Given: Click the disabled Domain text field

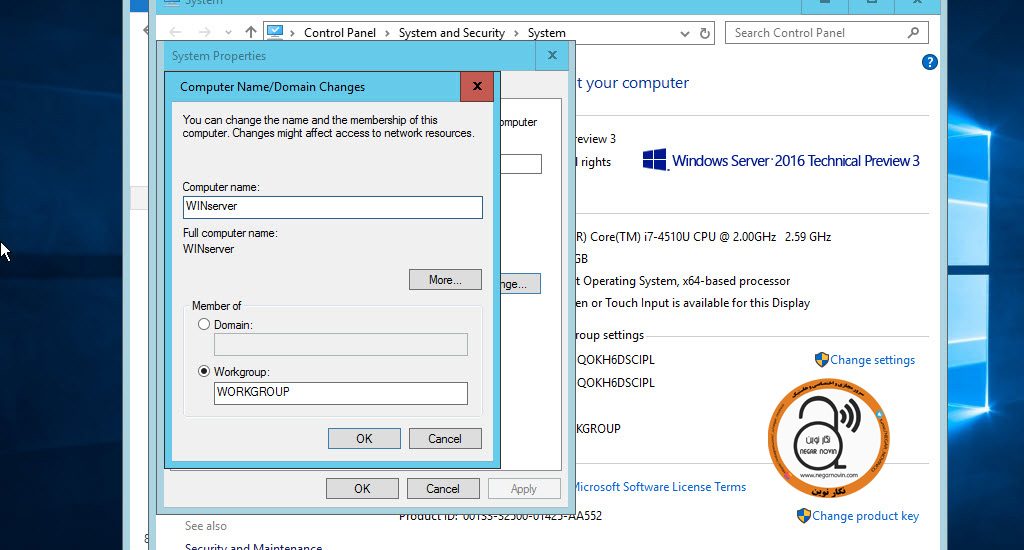Looking at the screenshot, I should (x=341, y=344).
